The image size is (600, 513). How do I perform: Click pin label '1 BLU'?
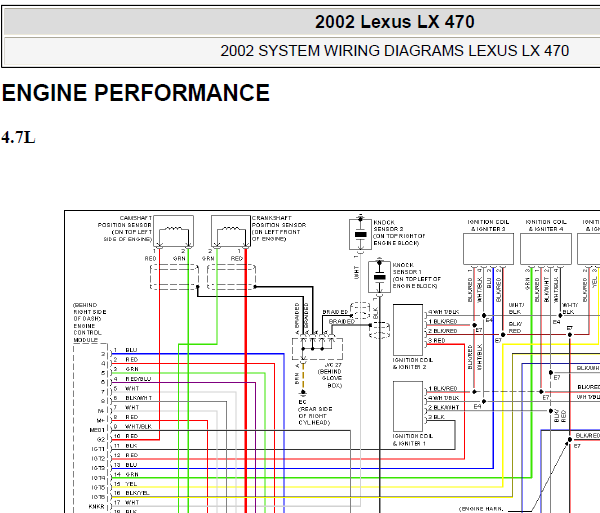coord(126,350)
